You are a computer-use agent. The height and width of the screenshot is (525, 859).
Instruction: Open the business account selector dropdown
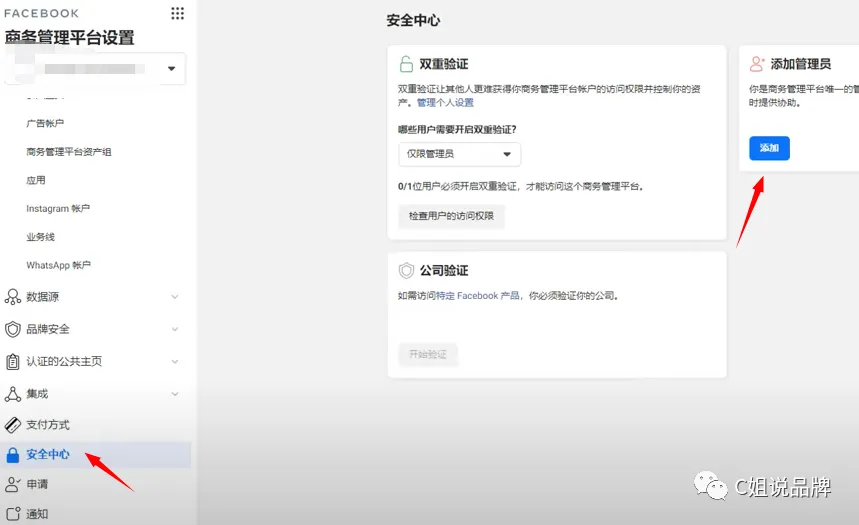pyautogui.click(x=95, y=69)
